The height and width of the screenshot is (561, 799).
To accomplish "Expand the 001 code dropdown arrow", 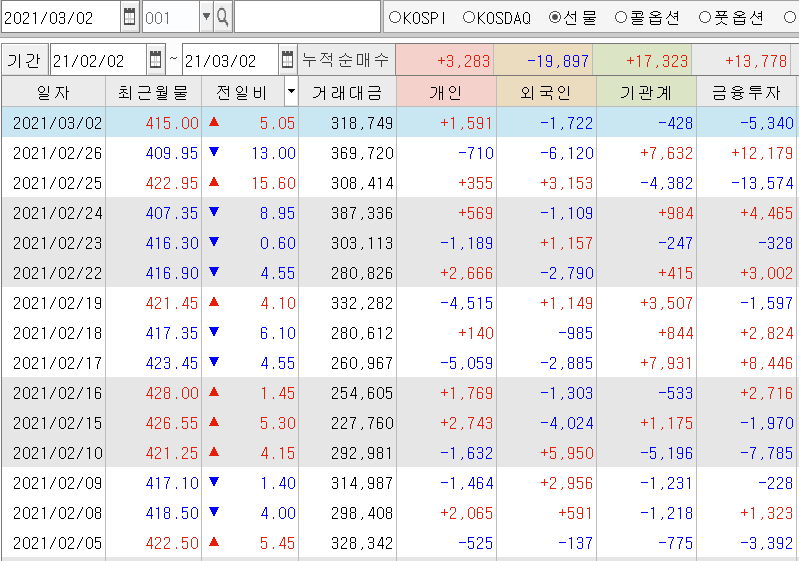I will click(206, 17).
